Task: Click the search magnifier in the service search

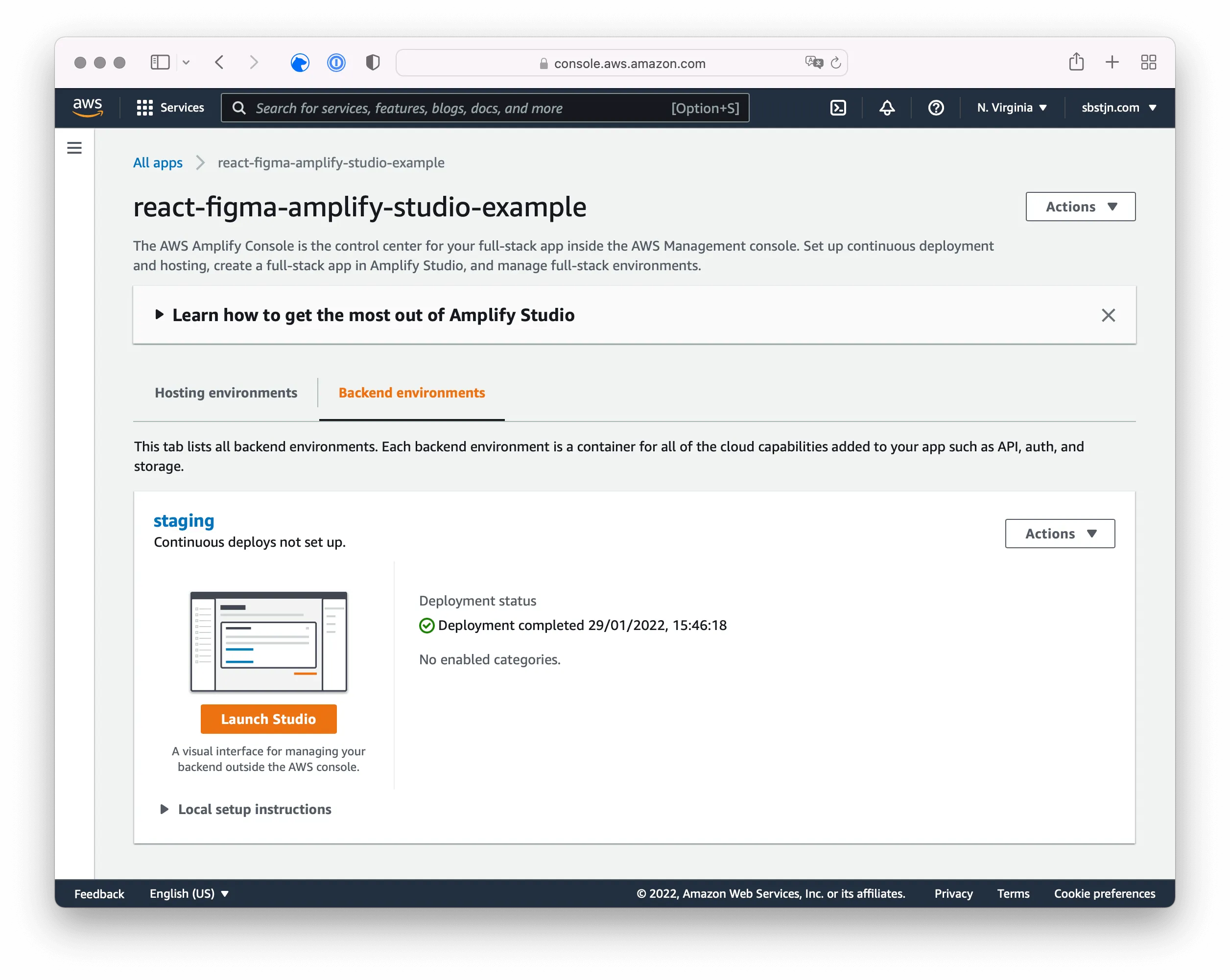Action: [238, 108]
